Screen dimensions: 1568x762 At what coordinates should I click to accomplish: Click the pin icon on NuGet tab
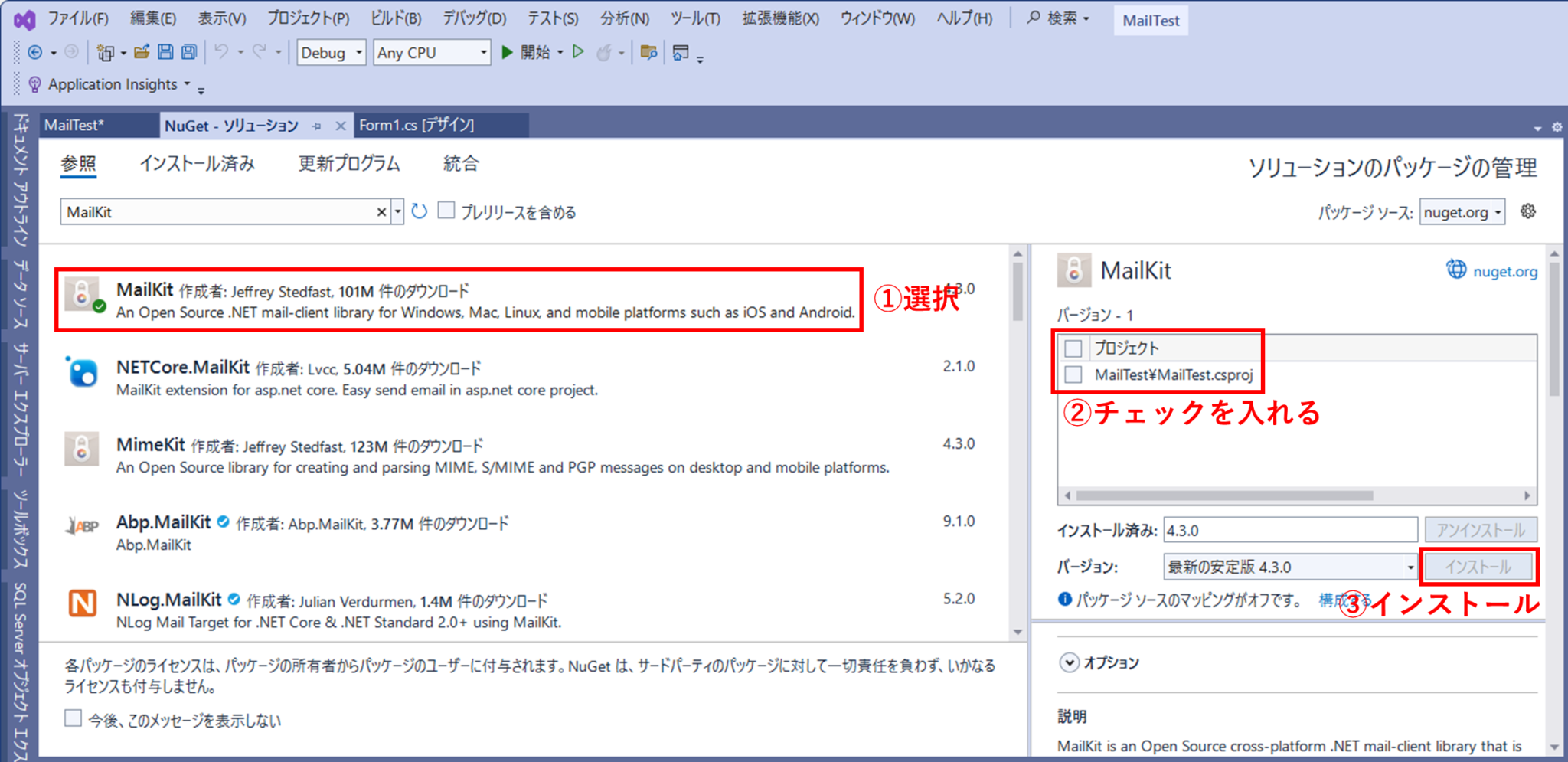316,126
